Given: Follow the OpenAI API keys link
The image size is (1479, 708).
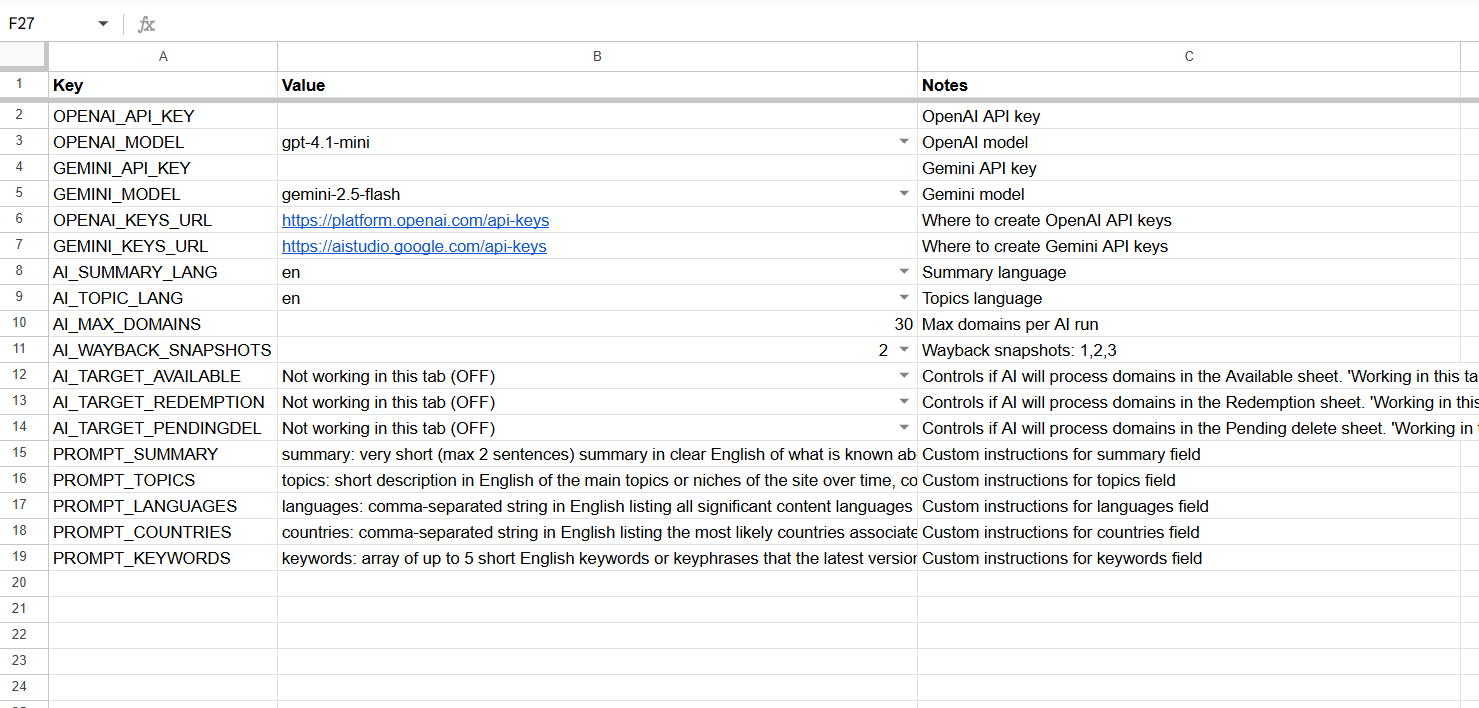Looking at the screenshot, I should 415,219.
